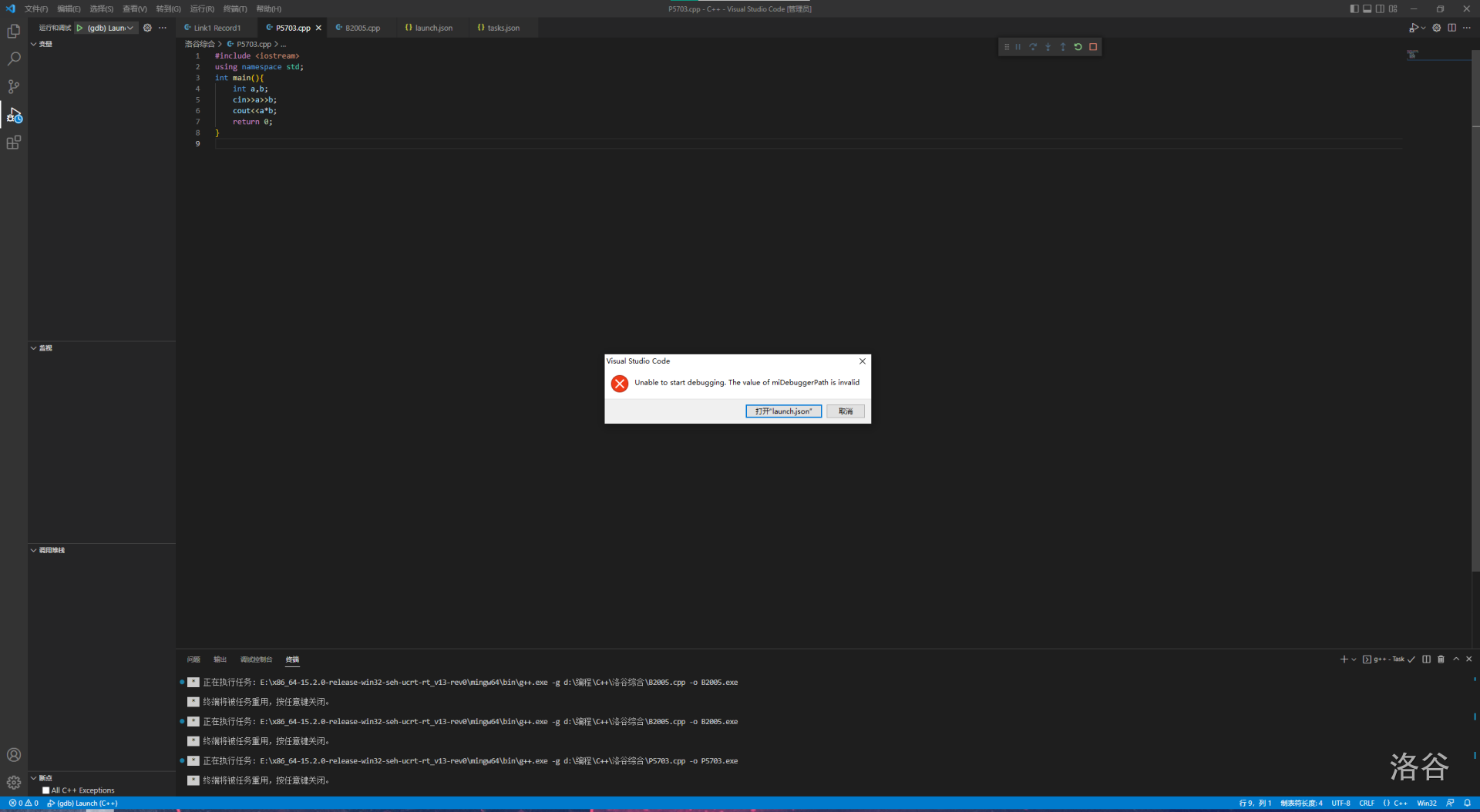Delete terminal using the trash icon
This screenshot has width=1480, height=812.
point(1441,659)
